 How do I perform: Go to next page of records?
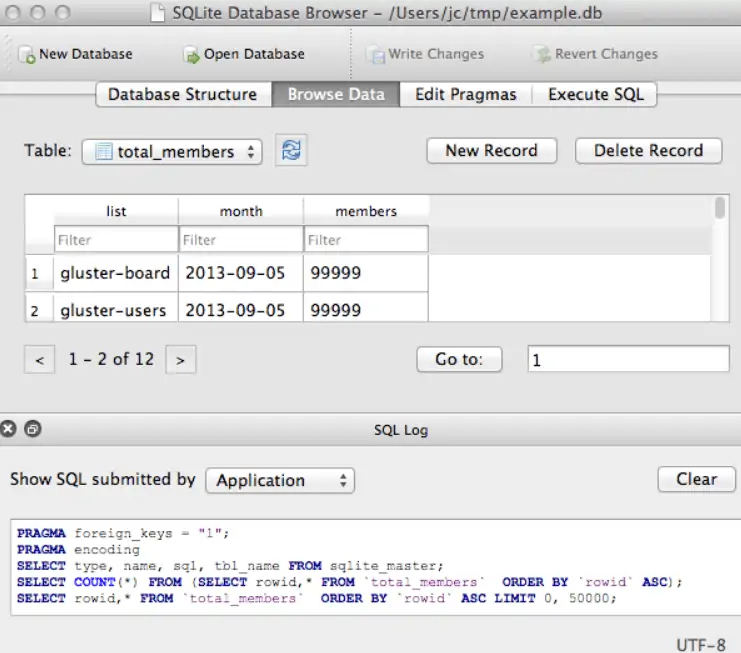(181, 360)
